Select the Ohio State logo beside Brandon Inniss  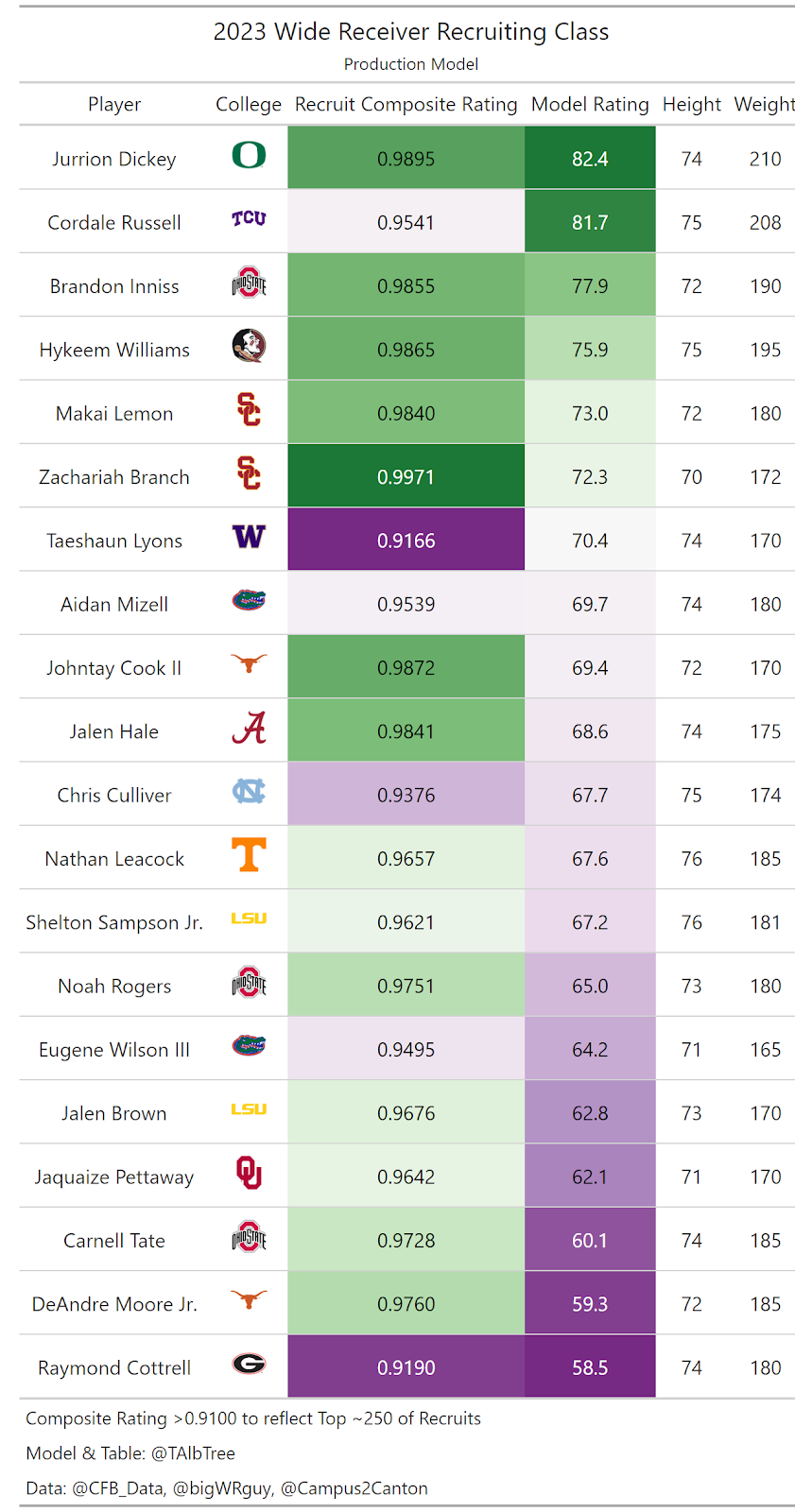(249, 283)
